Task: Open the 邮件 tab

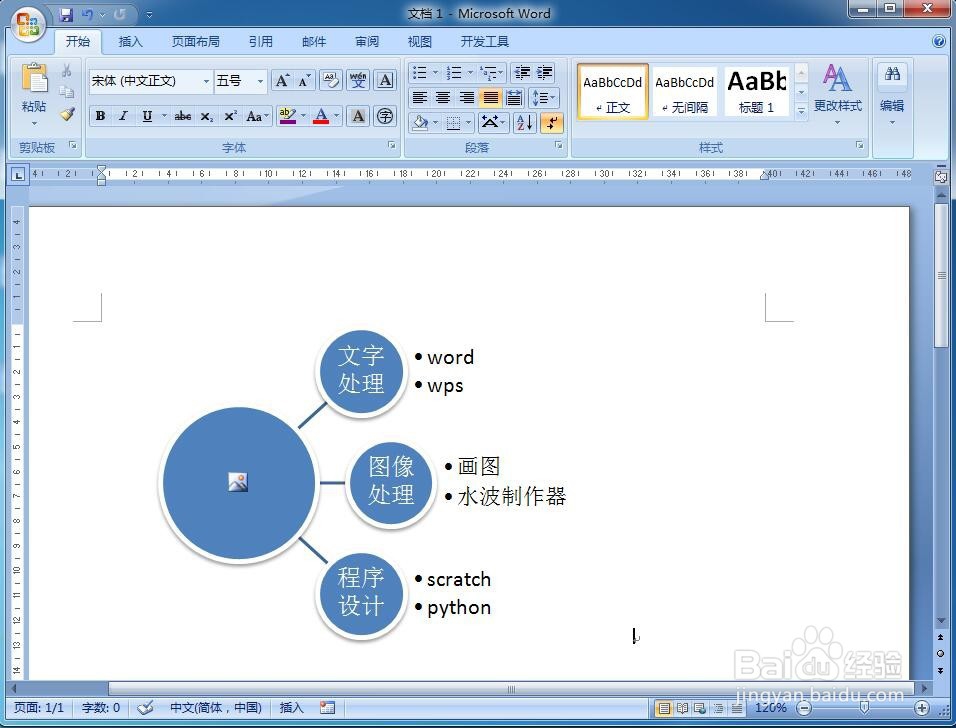Action: [x=313, y=41]
